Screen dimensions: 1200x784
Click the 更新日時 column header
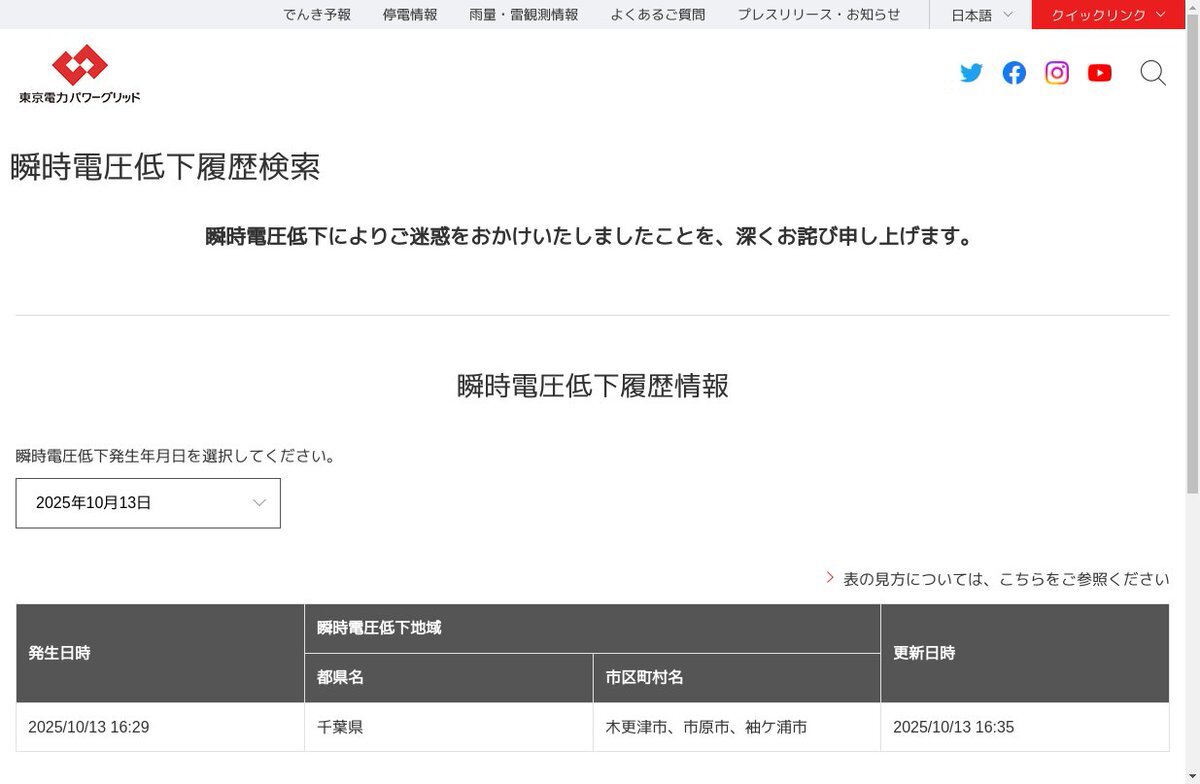pos(924,653)
